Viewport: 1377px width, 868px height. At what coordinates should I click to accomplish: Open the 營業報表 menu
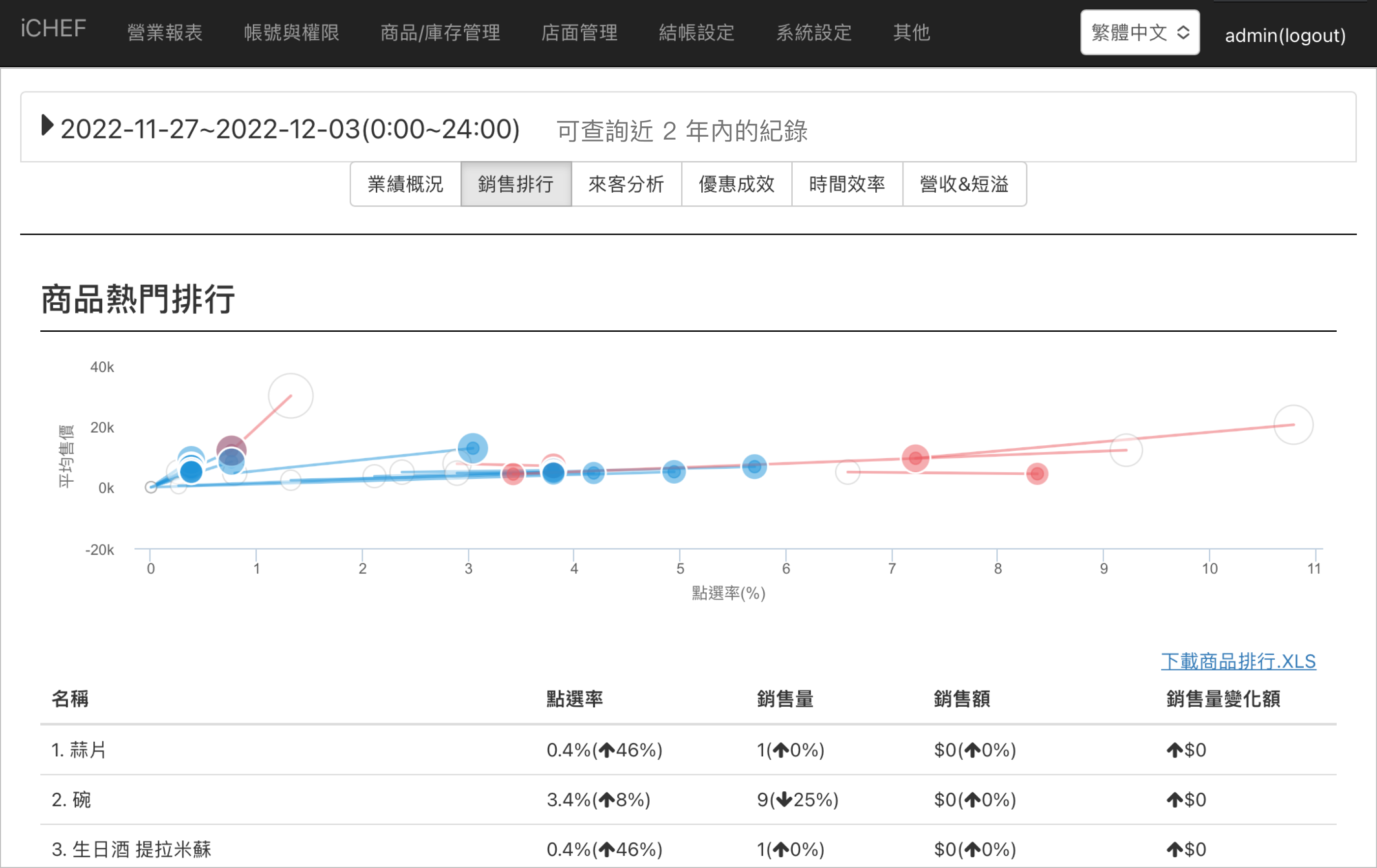(x=165, y=32)
